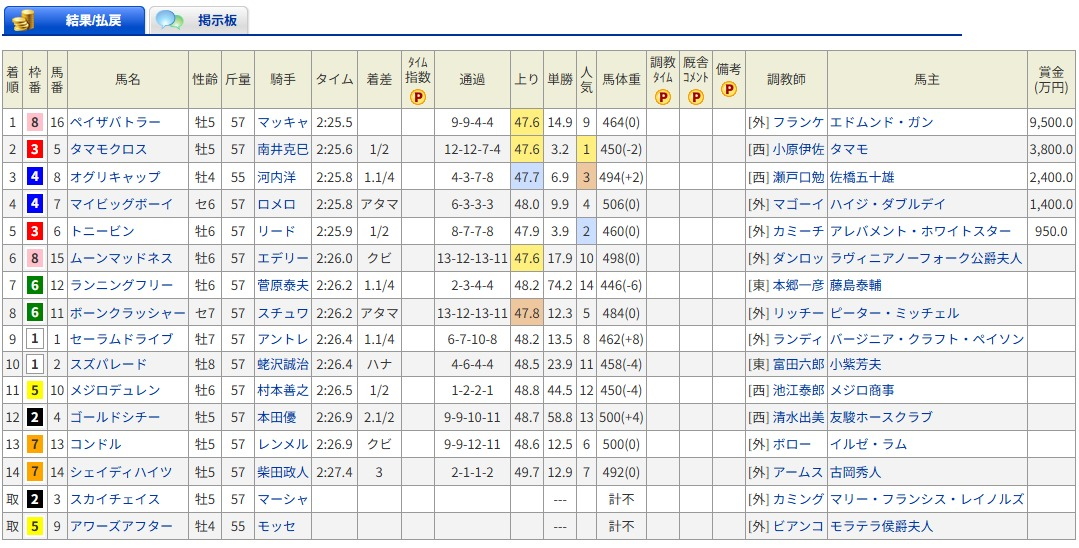Open jockey page for 河内洋
The width and height of the screenshot is (1079, 548).
tap(276, 177)
